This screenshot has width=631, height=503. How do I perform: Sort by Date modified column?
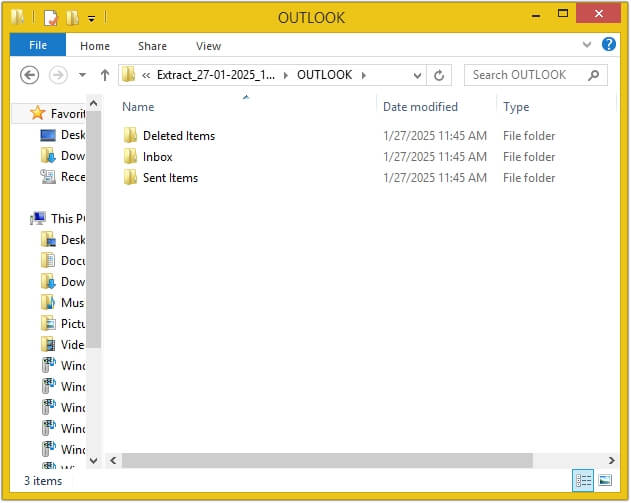420,107
